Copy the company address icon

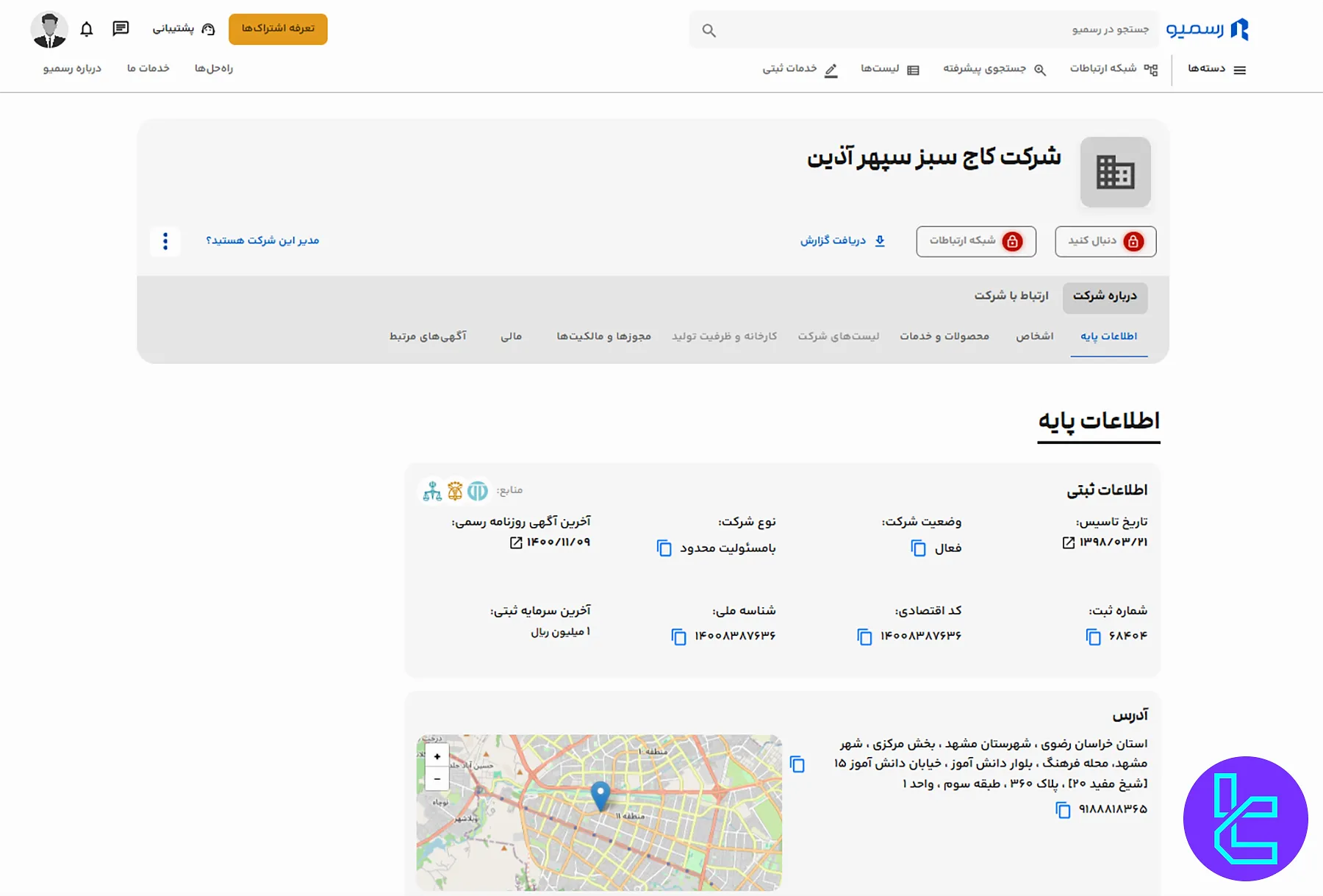tap(798, 764)
